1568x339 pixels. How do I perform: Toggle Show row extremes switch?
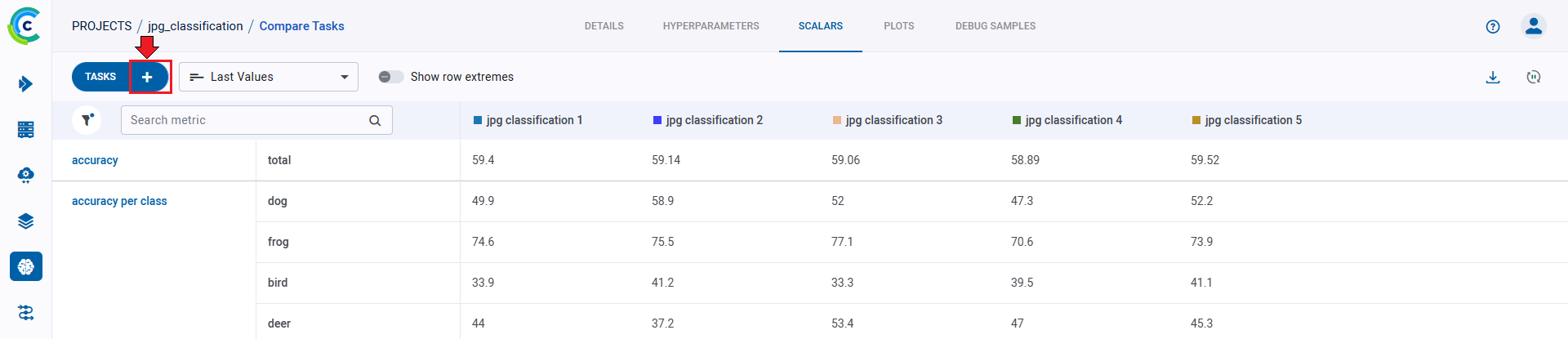[x=390, y=77]
